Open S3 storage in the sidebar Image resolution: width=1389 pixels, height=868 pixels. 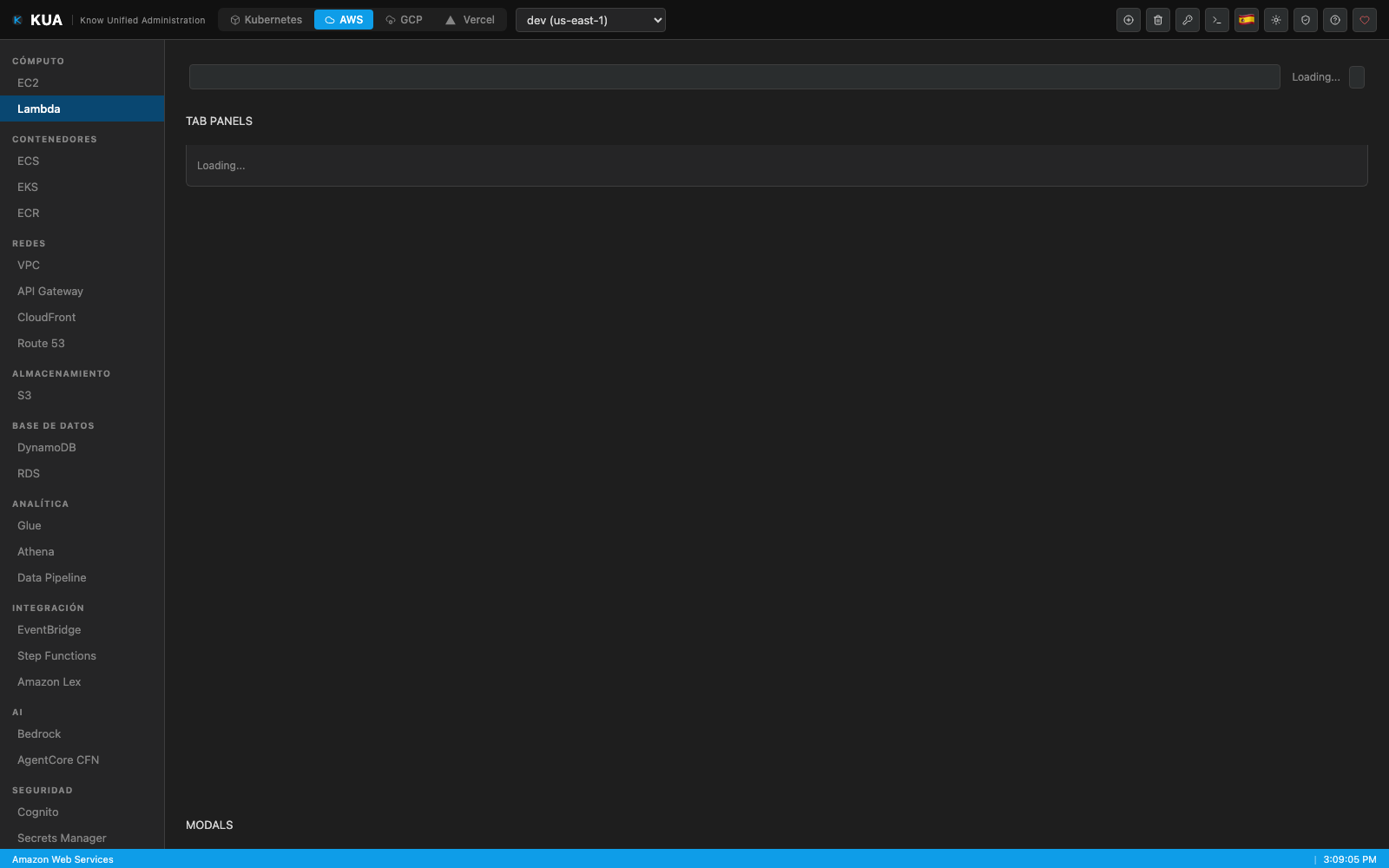(82, 396)
